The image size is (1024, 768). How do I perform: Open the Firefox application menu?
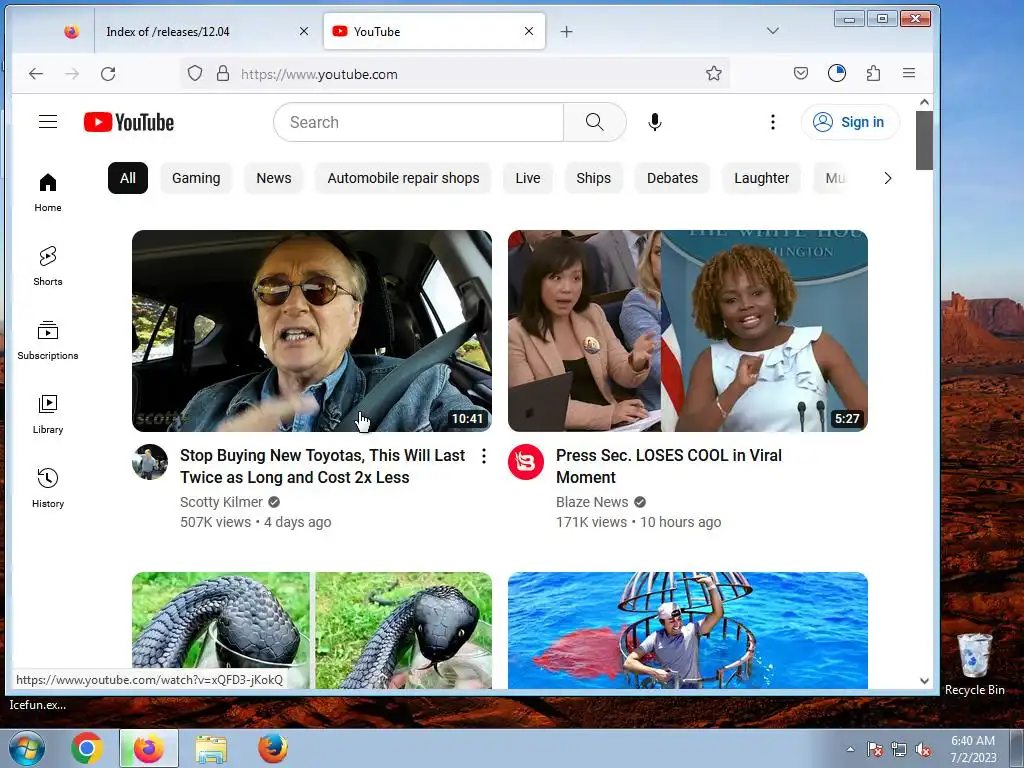pos(908,74)
